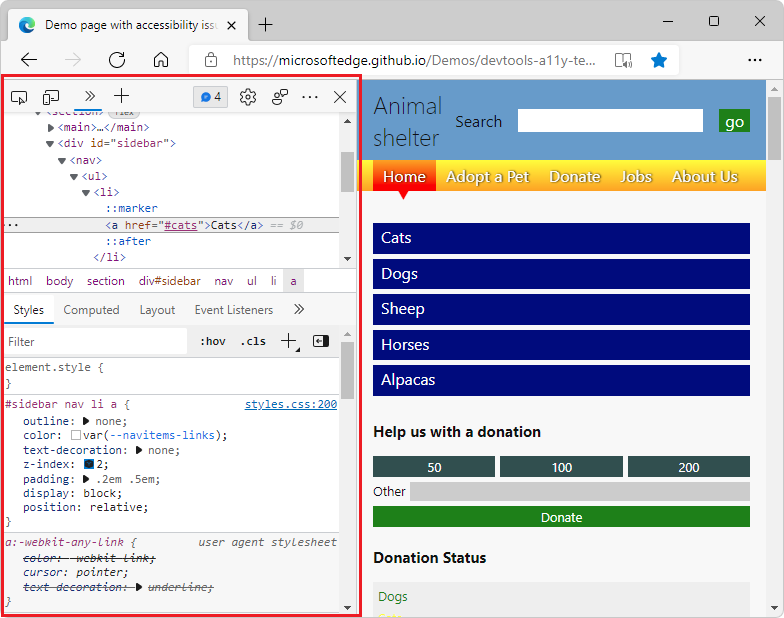Click the page Search text field
The width and height of the screenshot is (784, 618).
point(610,121)
